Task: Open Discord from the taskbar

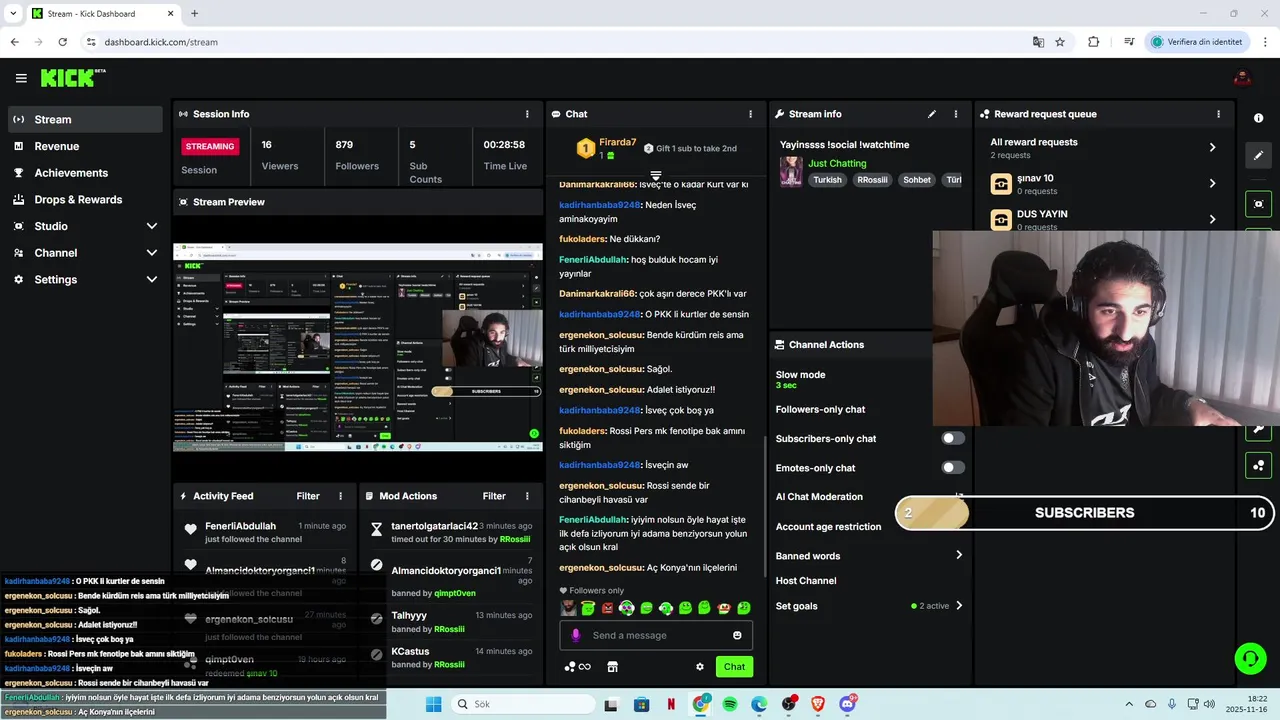Action: point(847,704)
